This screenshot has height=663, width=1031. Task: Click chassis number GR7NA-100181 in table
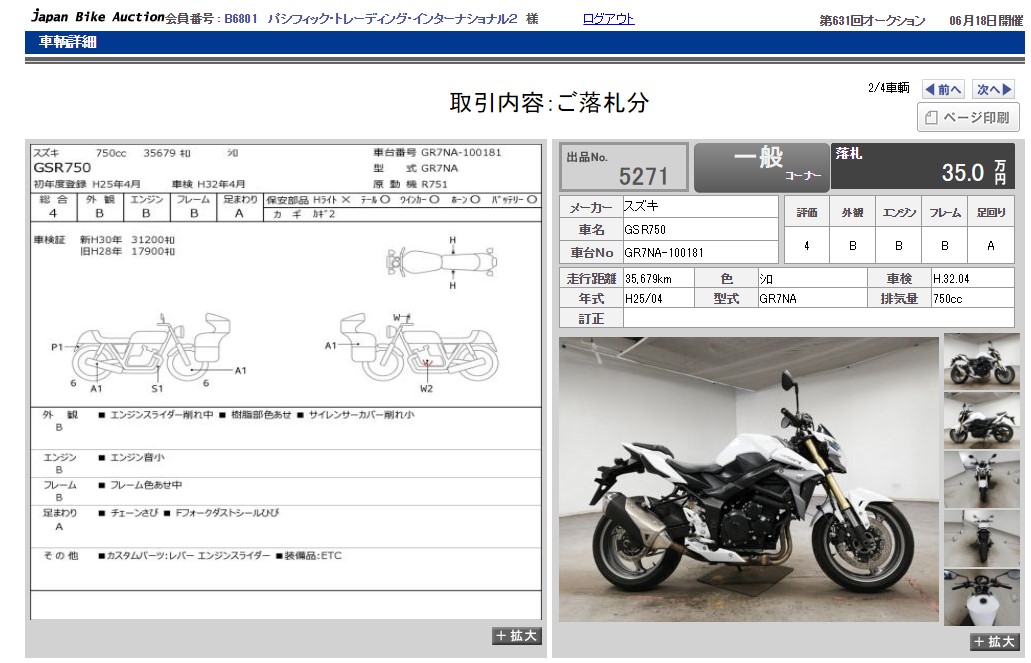[x=664, y=253]
